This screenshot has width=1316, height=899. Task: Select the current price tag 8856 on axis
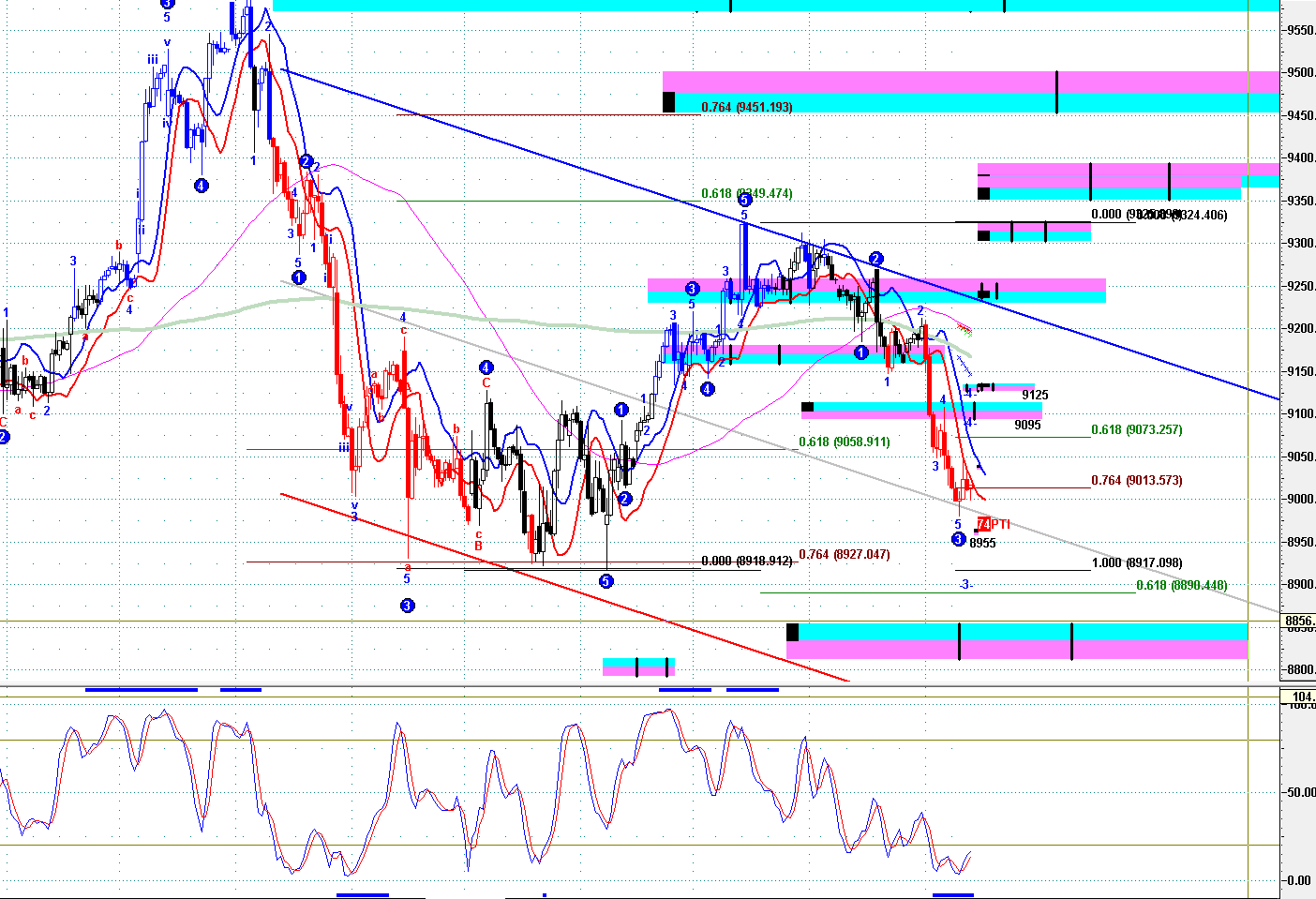[1299, 621]
